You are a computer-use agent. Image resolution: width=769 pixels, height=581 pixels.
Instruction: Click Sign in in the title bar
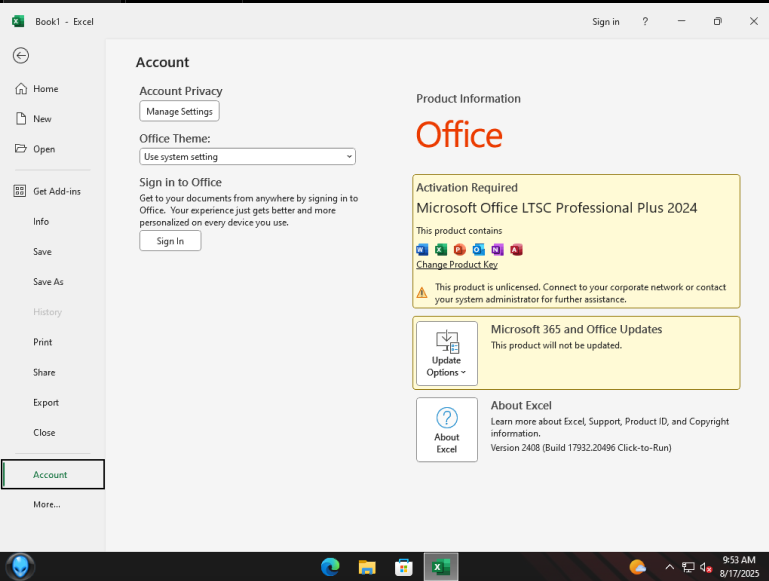pyautogui.click(x=605, y=22)
